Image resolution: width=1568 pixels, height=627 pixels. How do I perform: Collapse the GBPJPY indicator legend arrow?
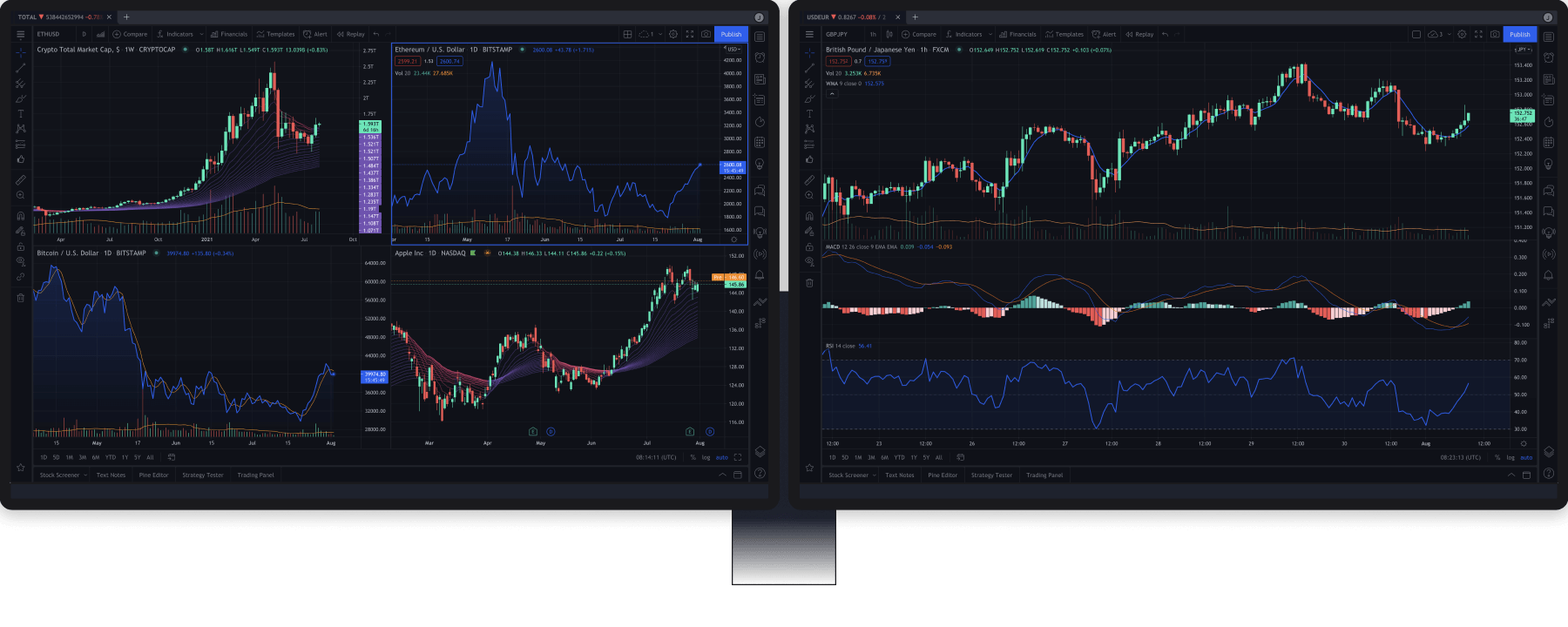pyautogui.click(x=832, y=93)
